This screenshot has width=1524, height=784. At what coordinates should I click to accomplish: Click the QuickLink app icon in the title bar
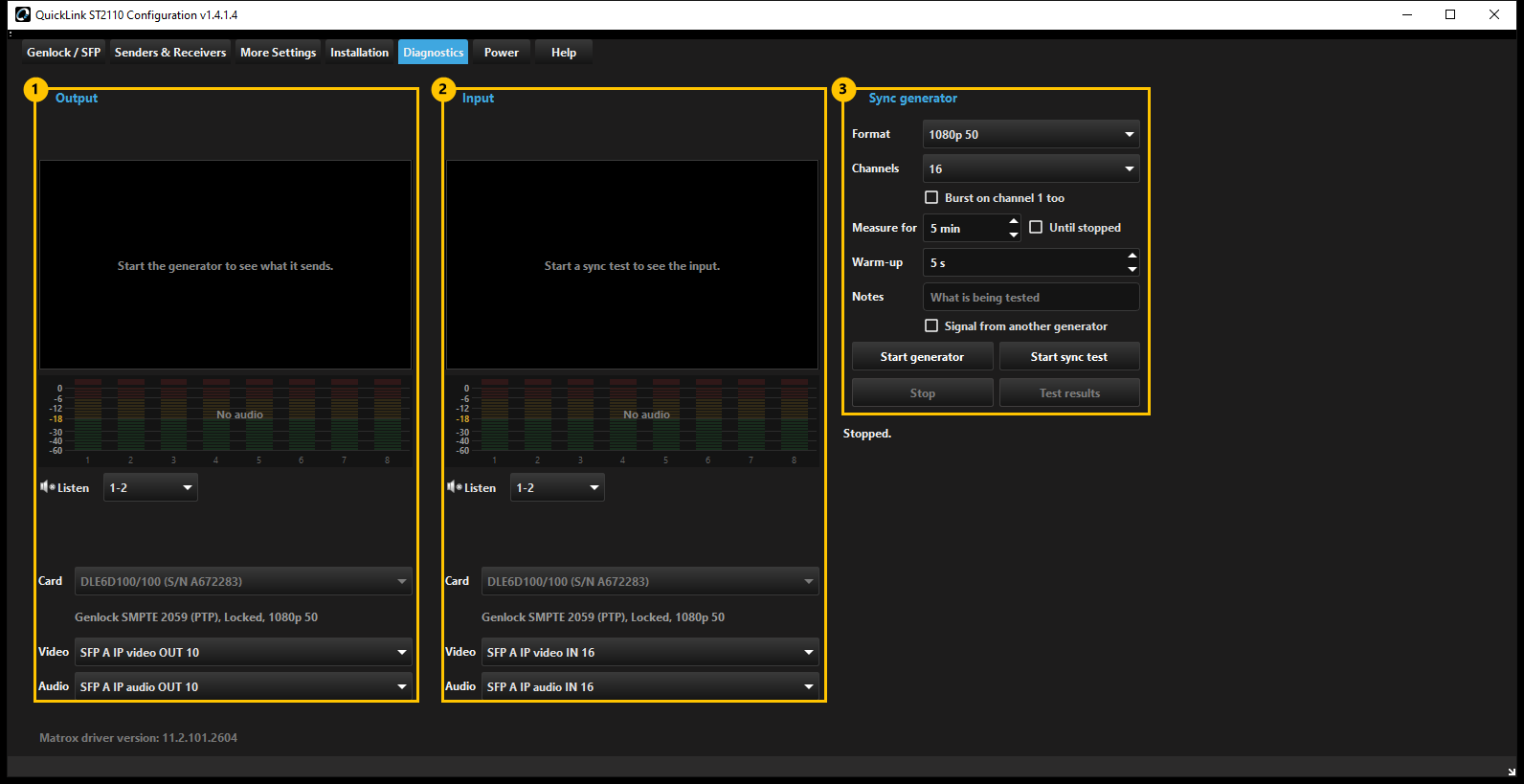pos(23,14)
